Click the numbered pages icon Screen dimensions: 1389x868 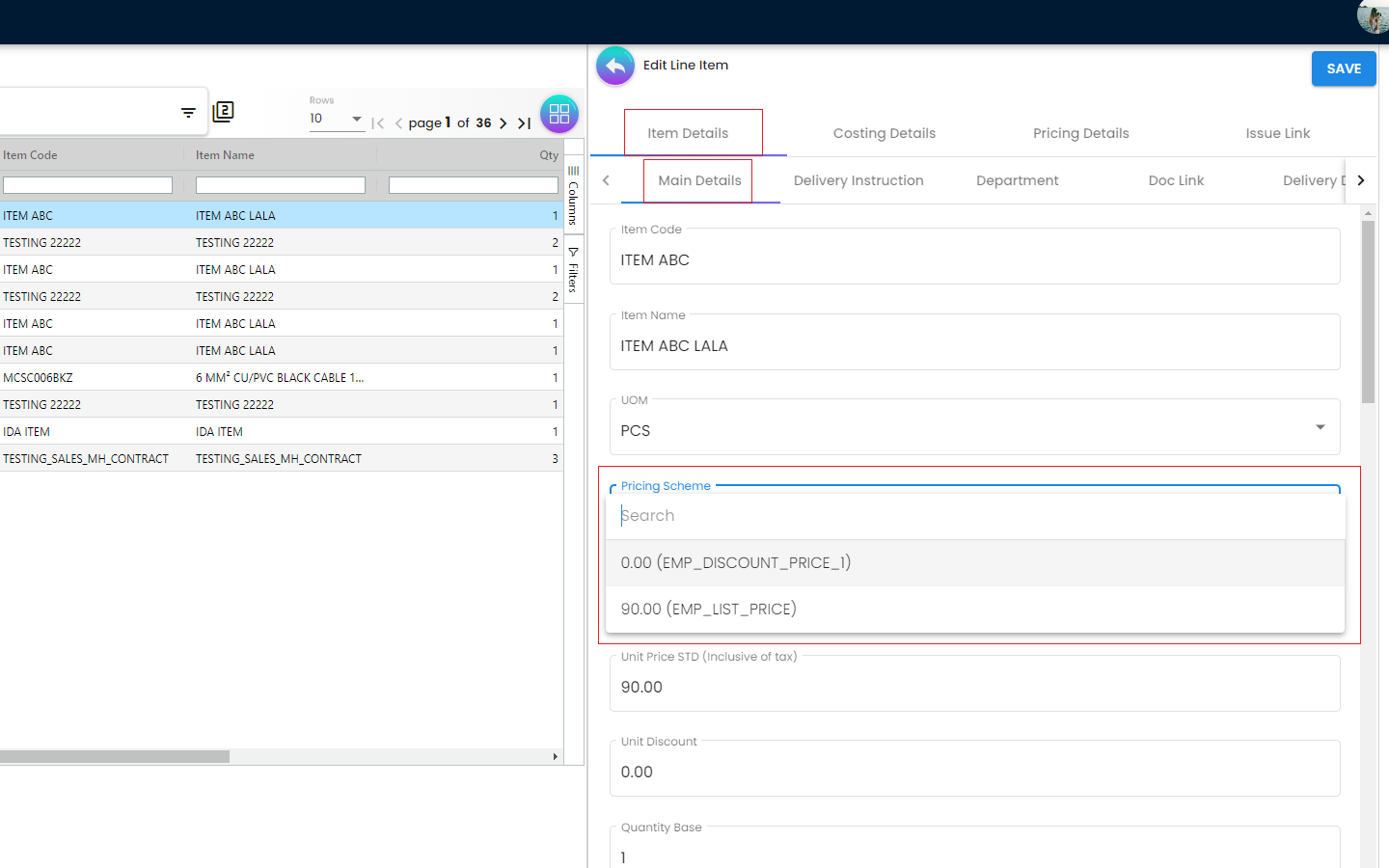pyautogui.click(x=223, y=112)
